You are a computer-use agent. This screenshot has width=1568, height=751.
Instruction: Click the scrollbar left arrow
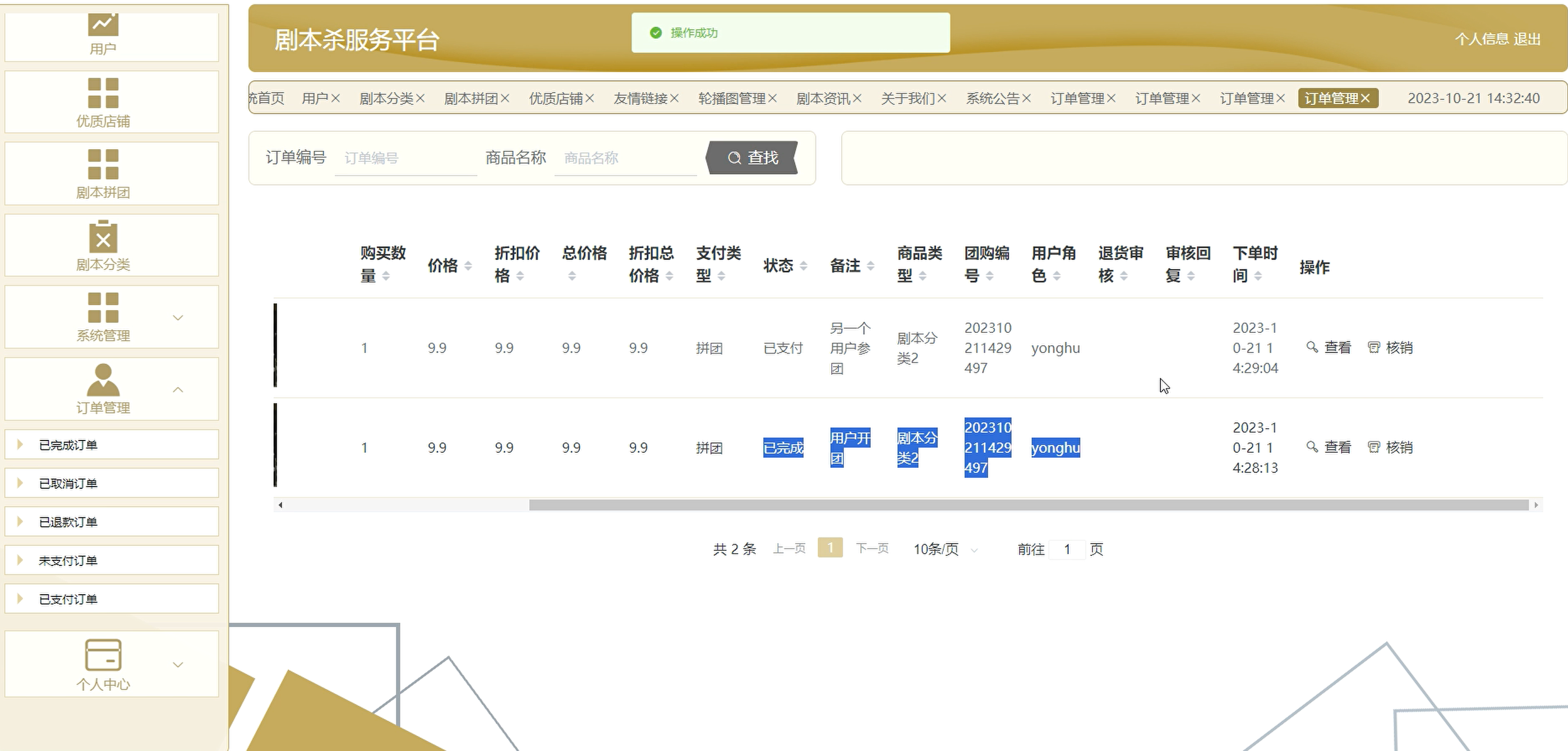coord(280,506)
